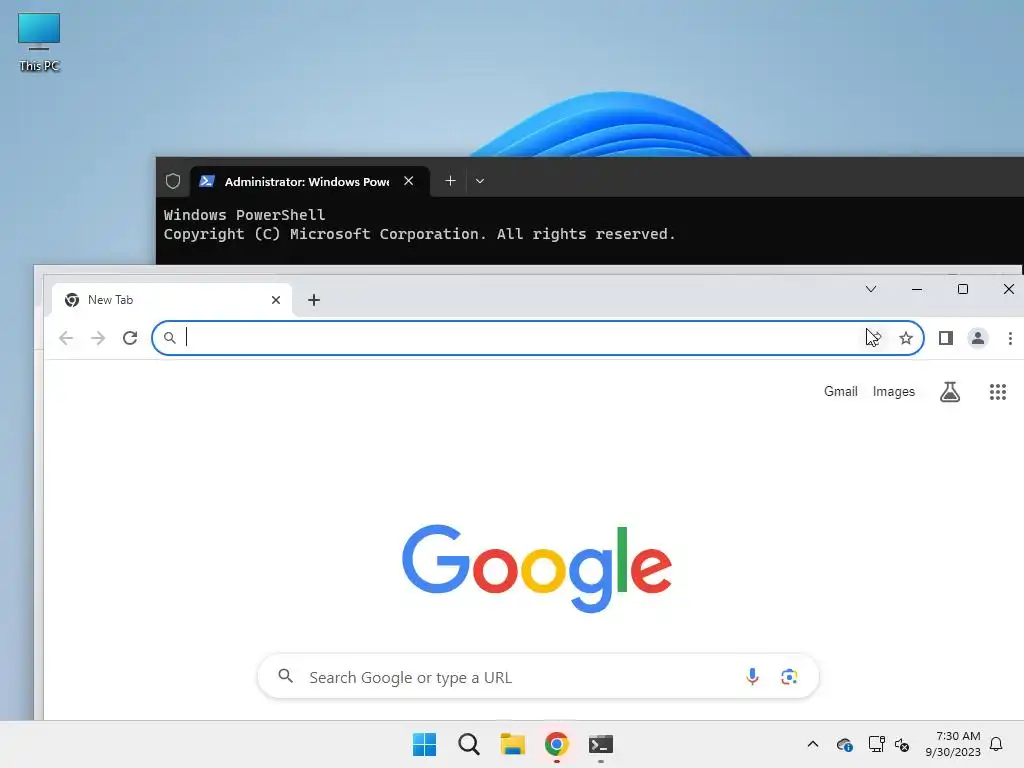Viewport: 1024px width, 768px height.
Task: Open clock showing 7:30 AM
Action: tap(953, 744)
